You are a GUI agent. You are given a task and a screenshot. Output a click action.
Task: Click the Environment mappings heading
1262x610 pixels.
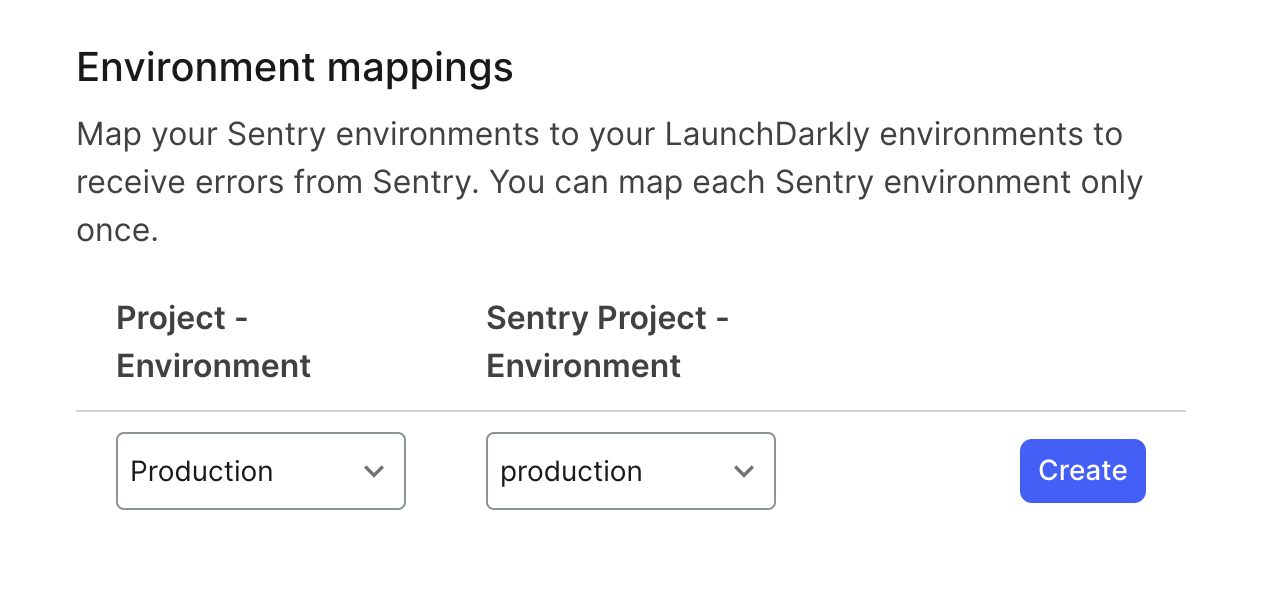(295, 67)
